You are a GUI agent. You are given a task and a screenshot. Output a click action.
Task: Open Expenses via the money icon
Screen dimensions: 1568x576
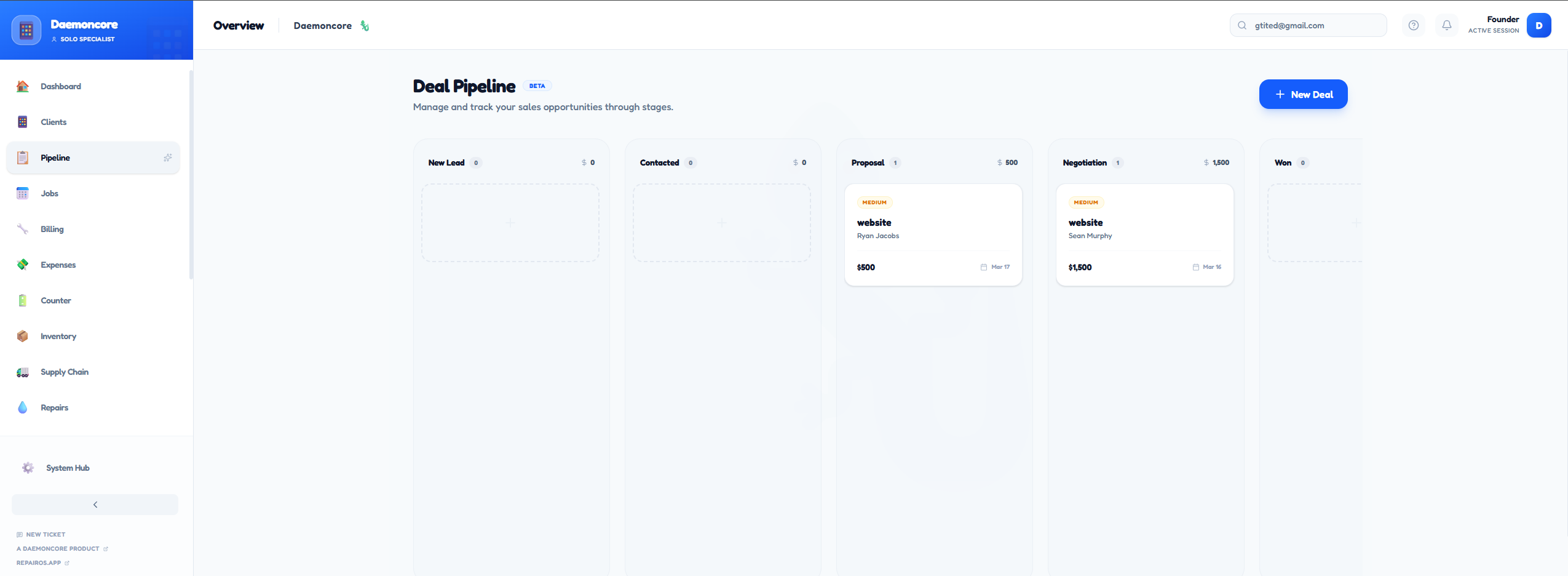[23, 265]
